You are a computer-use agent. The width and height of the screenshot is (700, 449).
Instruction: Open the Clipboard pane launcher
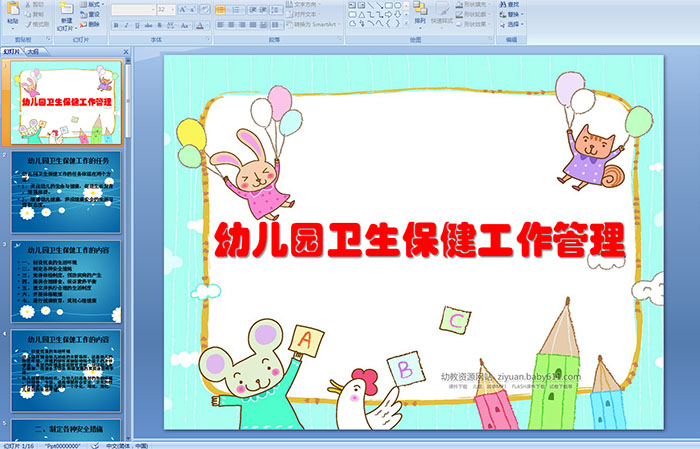tap(49, 39)
